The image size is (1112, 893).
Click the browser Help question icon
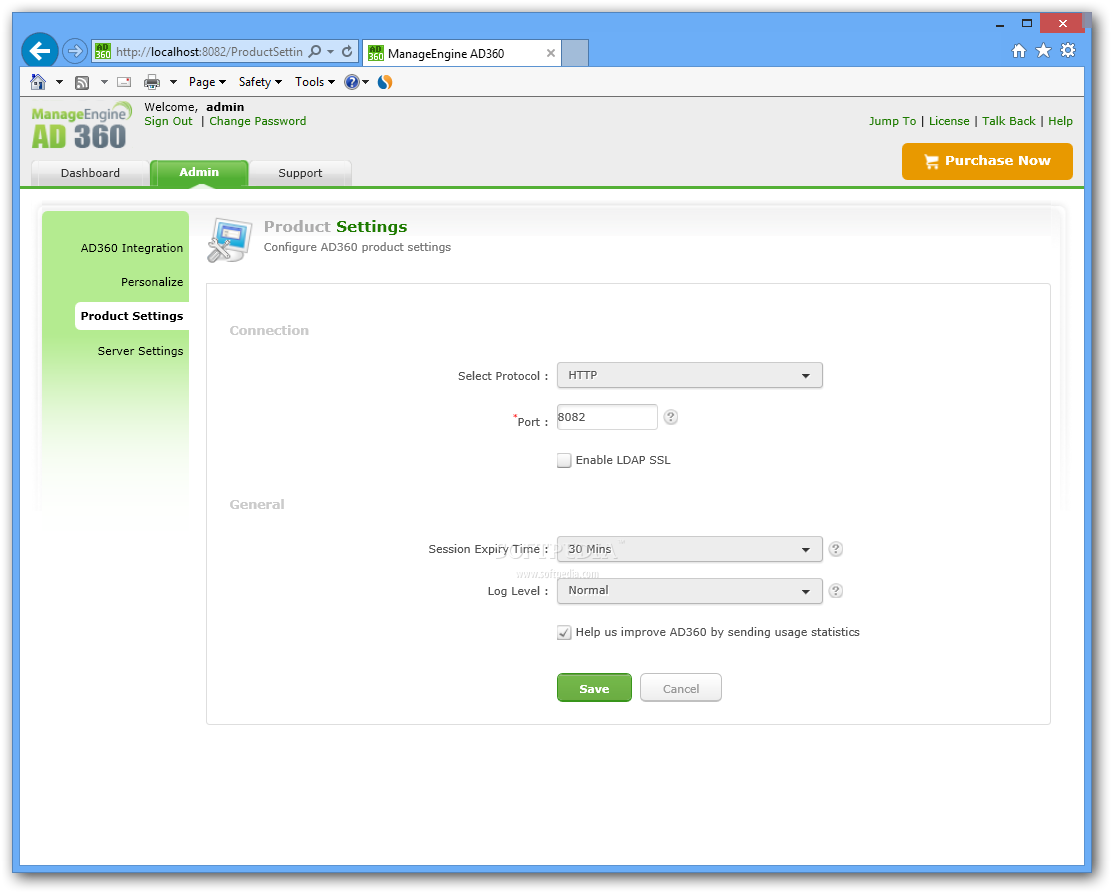point(352,82)
